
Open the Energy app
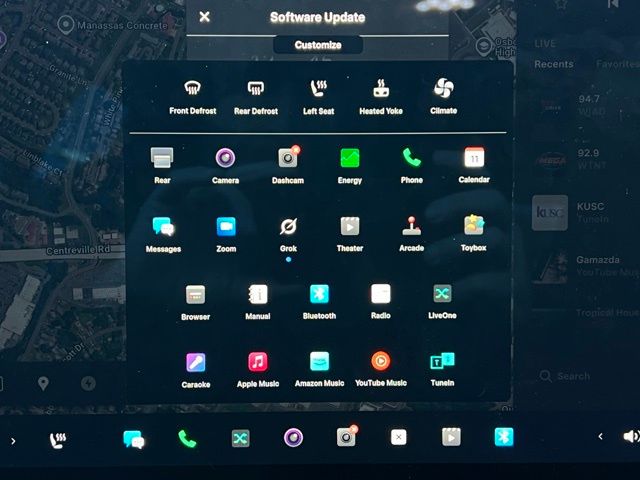[350, 158]
